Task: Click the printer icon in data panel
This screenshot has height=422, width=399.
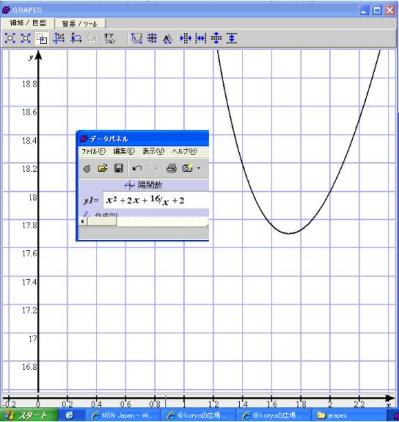Action: [x=171, y=168]
